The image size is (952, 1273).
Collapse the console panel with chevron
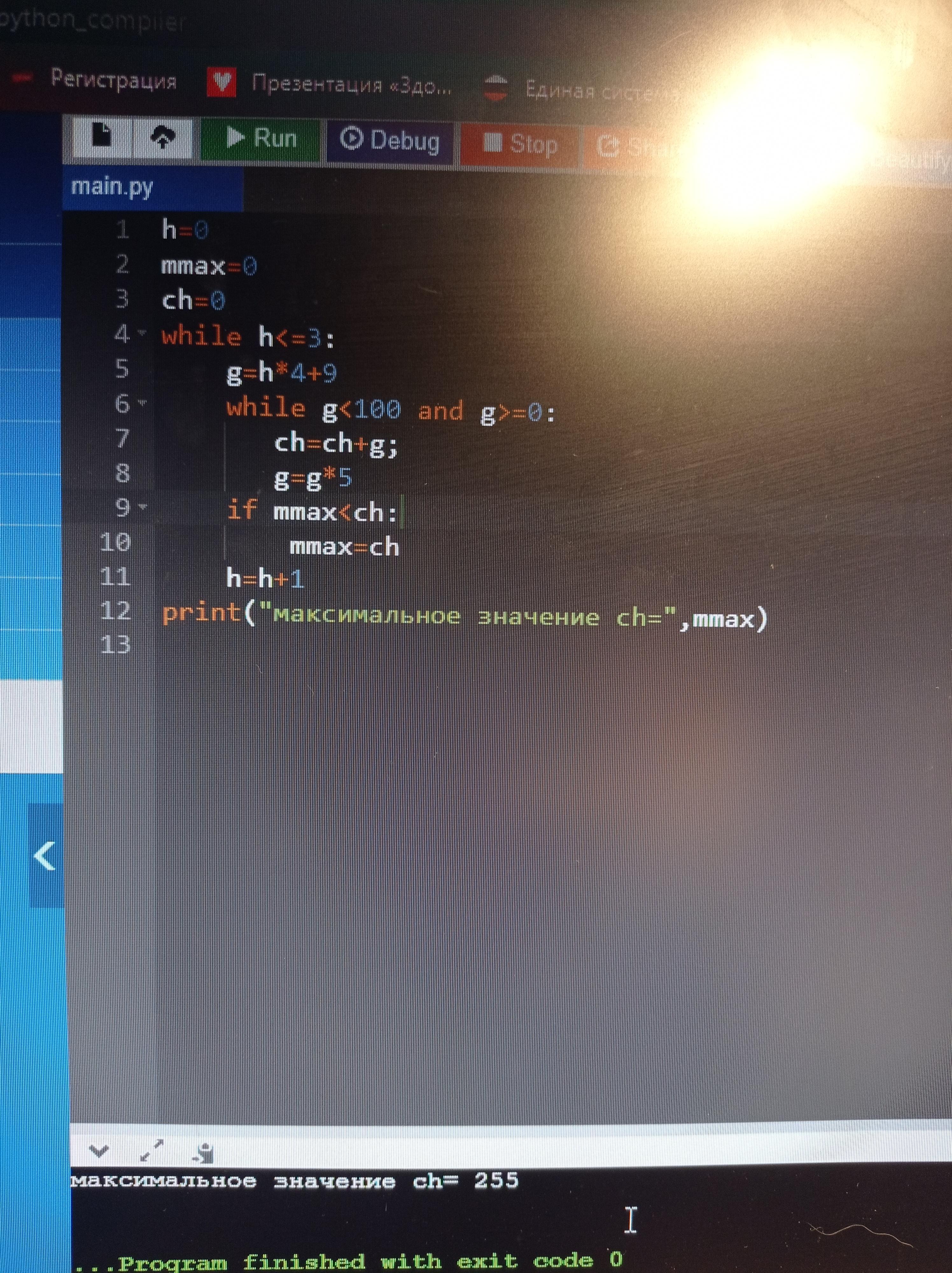click(99, 1151)
